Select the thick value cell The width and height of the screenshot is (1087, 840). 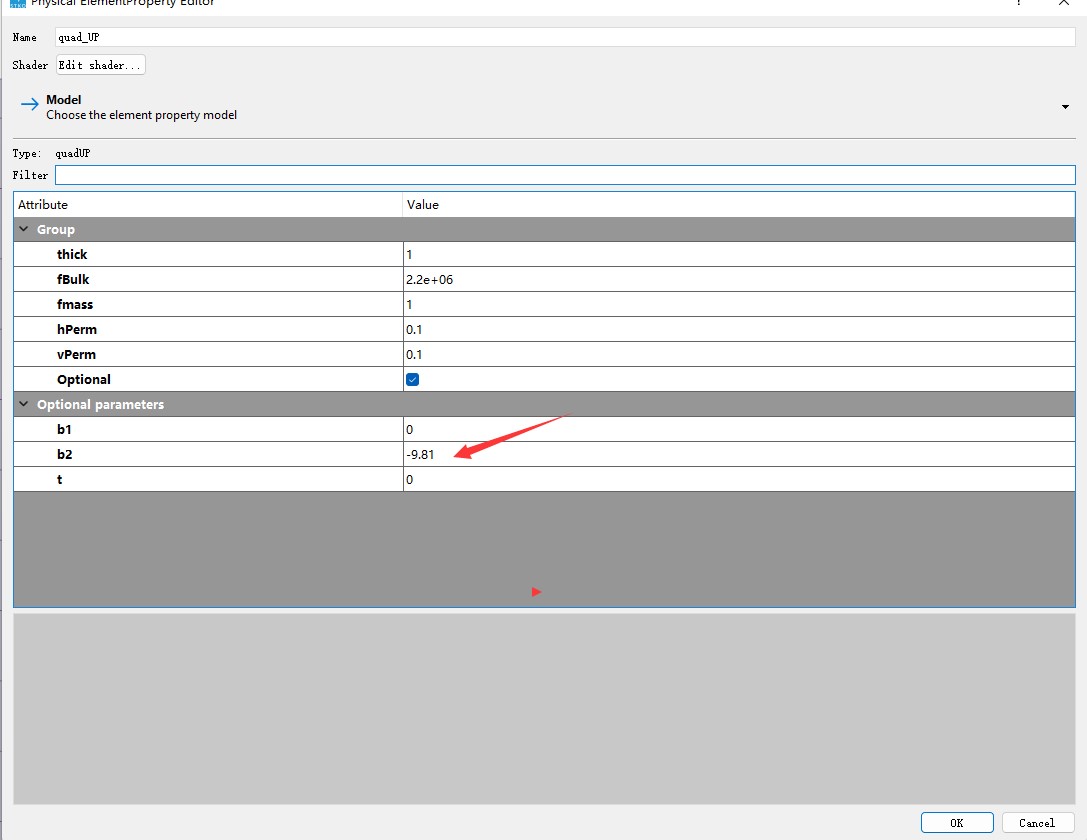tap(739, 254)
